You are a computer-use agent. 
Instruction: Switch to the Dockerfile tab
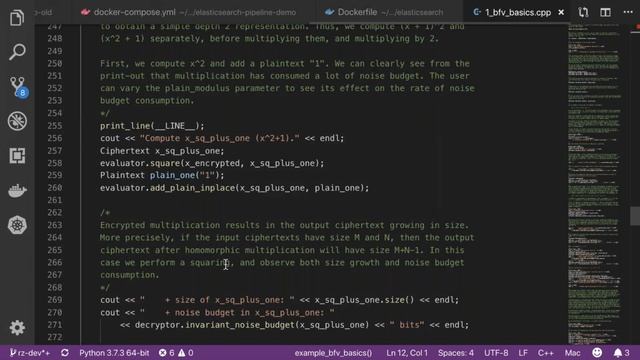384,12
